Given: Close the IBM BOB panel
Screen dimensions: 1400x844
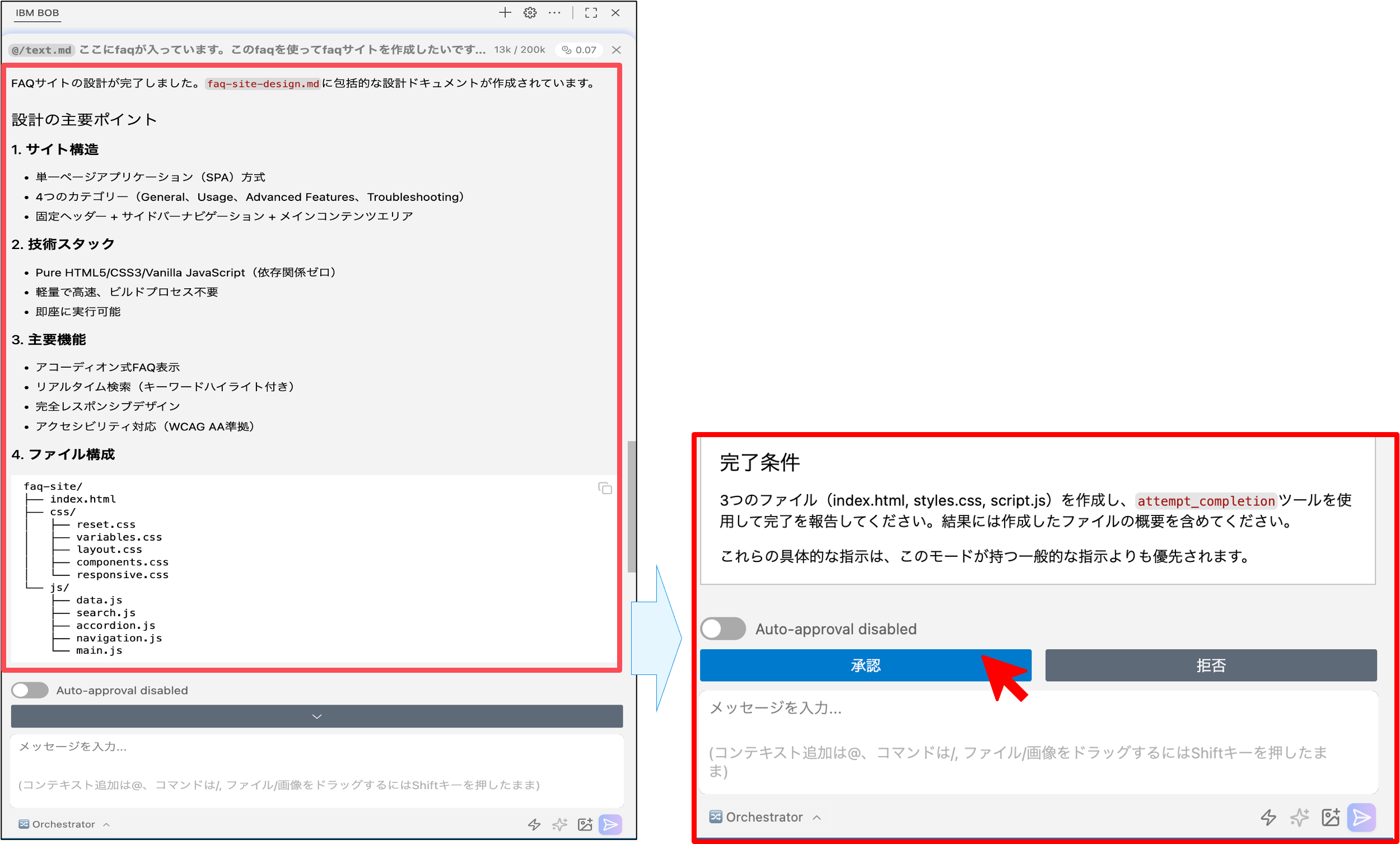Looking at the screenshot, I should [615, 12].
